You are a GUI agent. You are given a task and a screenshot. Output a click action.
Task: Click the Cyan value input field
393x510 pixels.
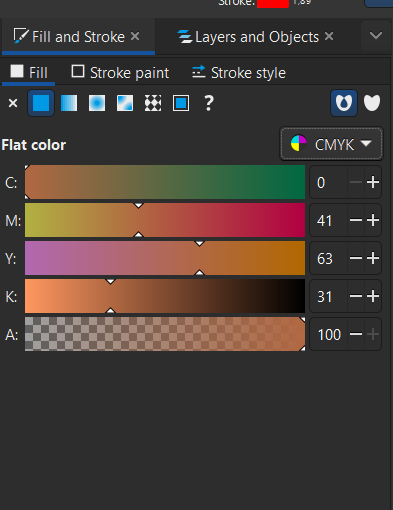point(329,182)
